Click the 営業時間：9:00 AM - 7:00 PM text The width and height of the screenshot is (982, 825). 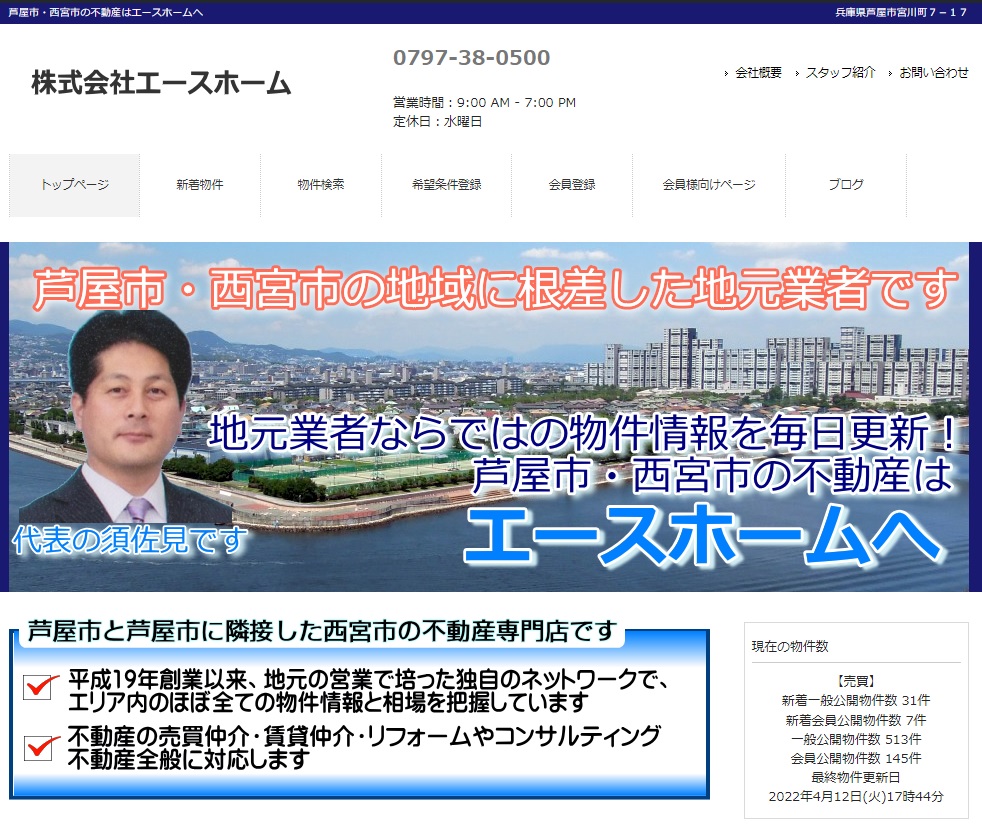point(484,103)
